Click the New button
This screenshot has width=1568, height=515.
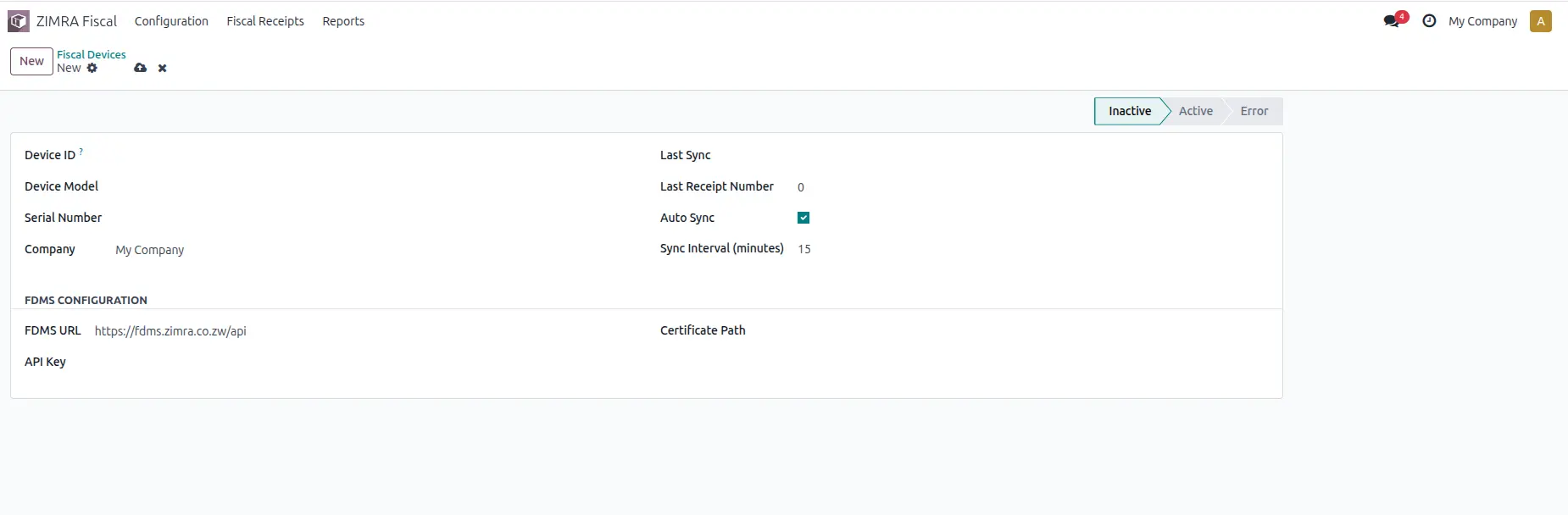tap(31, 61)
